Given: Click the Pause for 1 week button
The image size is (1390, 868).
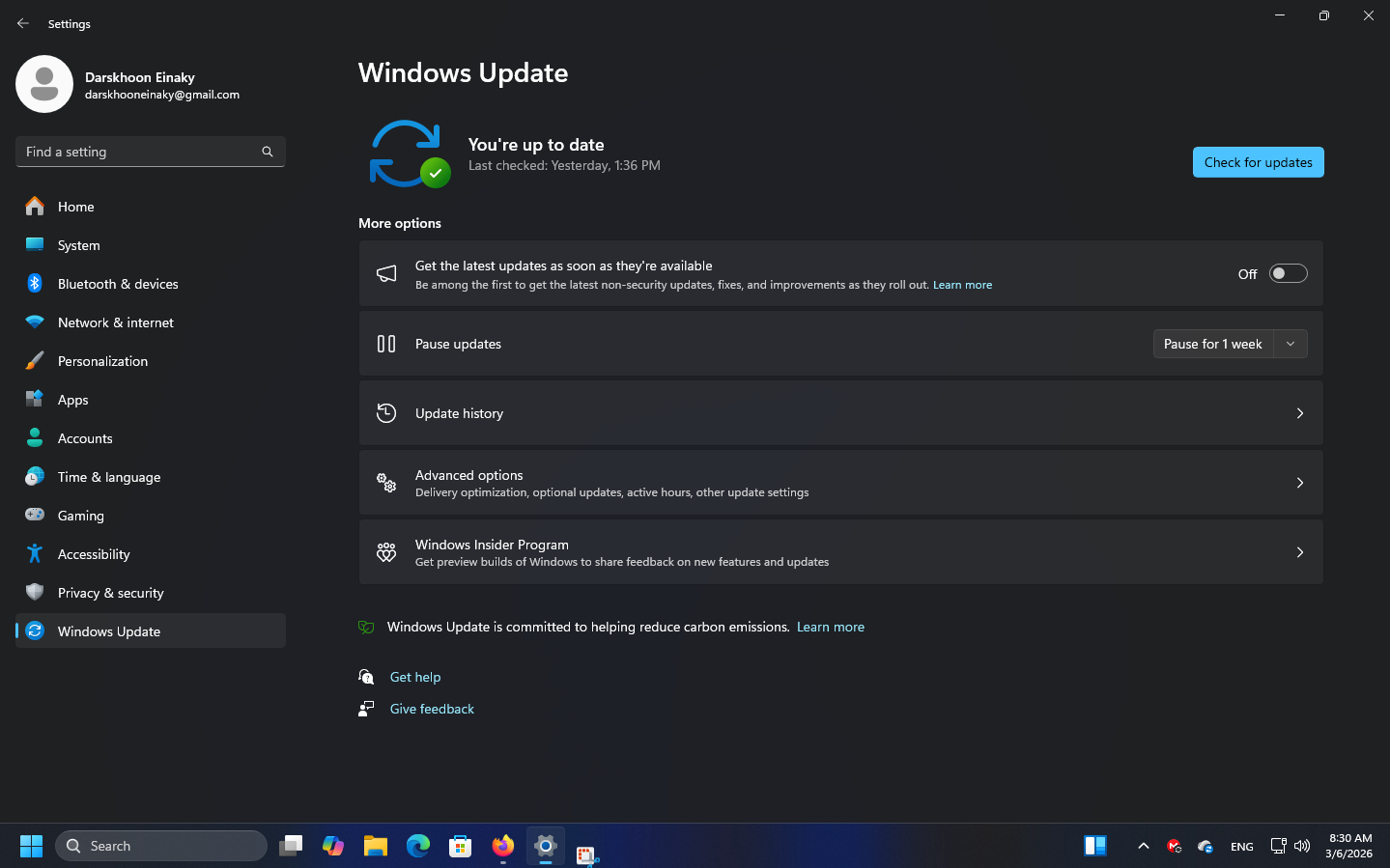Looking at the screenshot, I should tap(1213, 344).
